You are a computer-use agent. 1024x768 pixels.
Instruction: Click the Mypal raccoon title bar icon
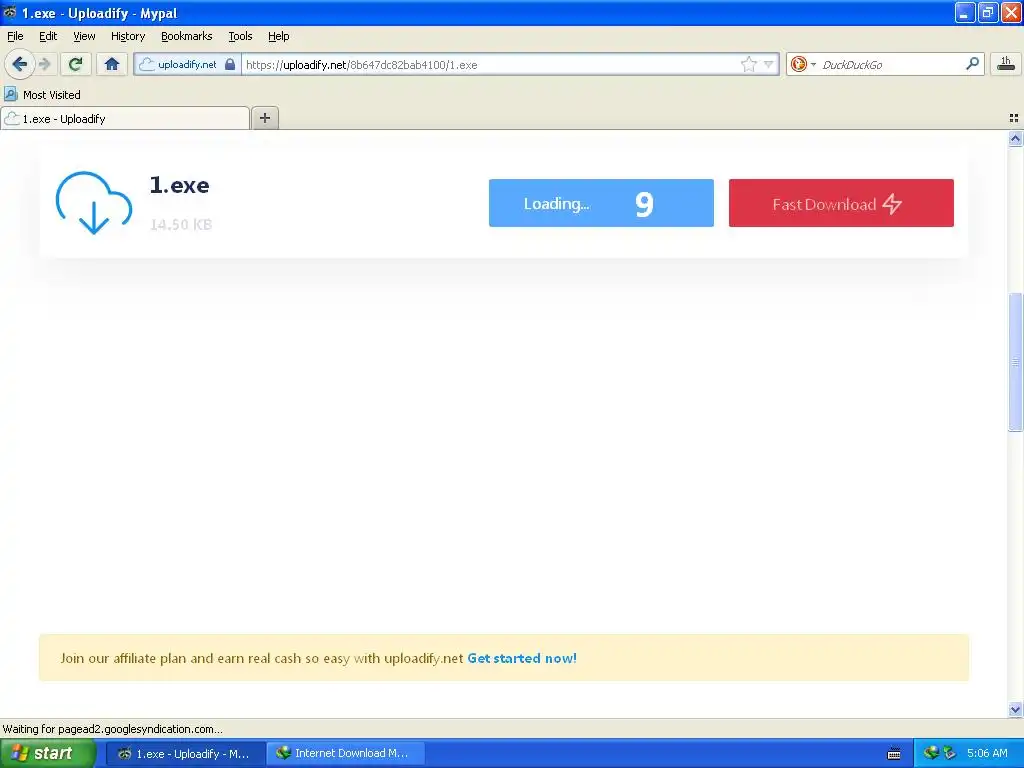click(10, 12)
